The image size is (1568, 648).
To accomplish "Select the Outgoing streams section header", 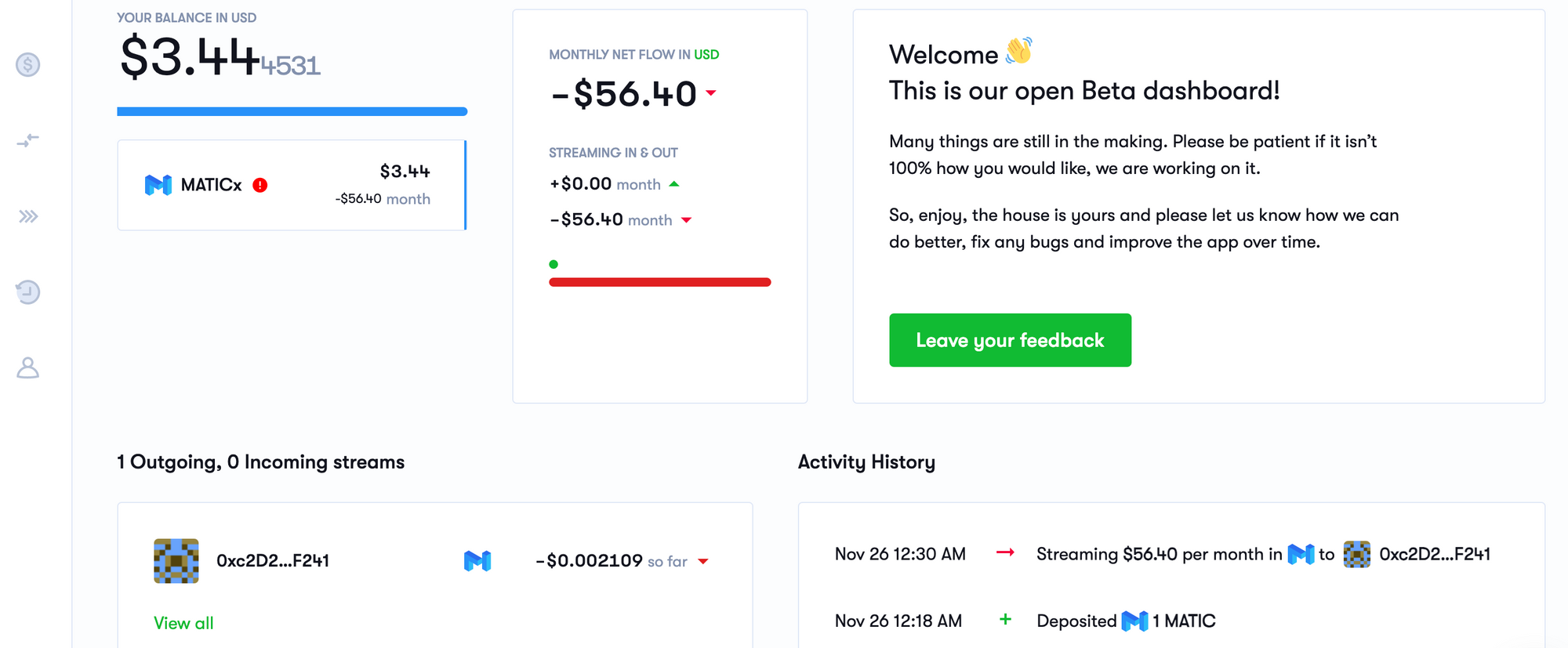I will point(260,462).
